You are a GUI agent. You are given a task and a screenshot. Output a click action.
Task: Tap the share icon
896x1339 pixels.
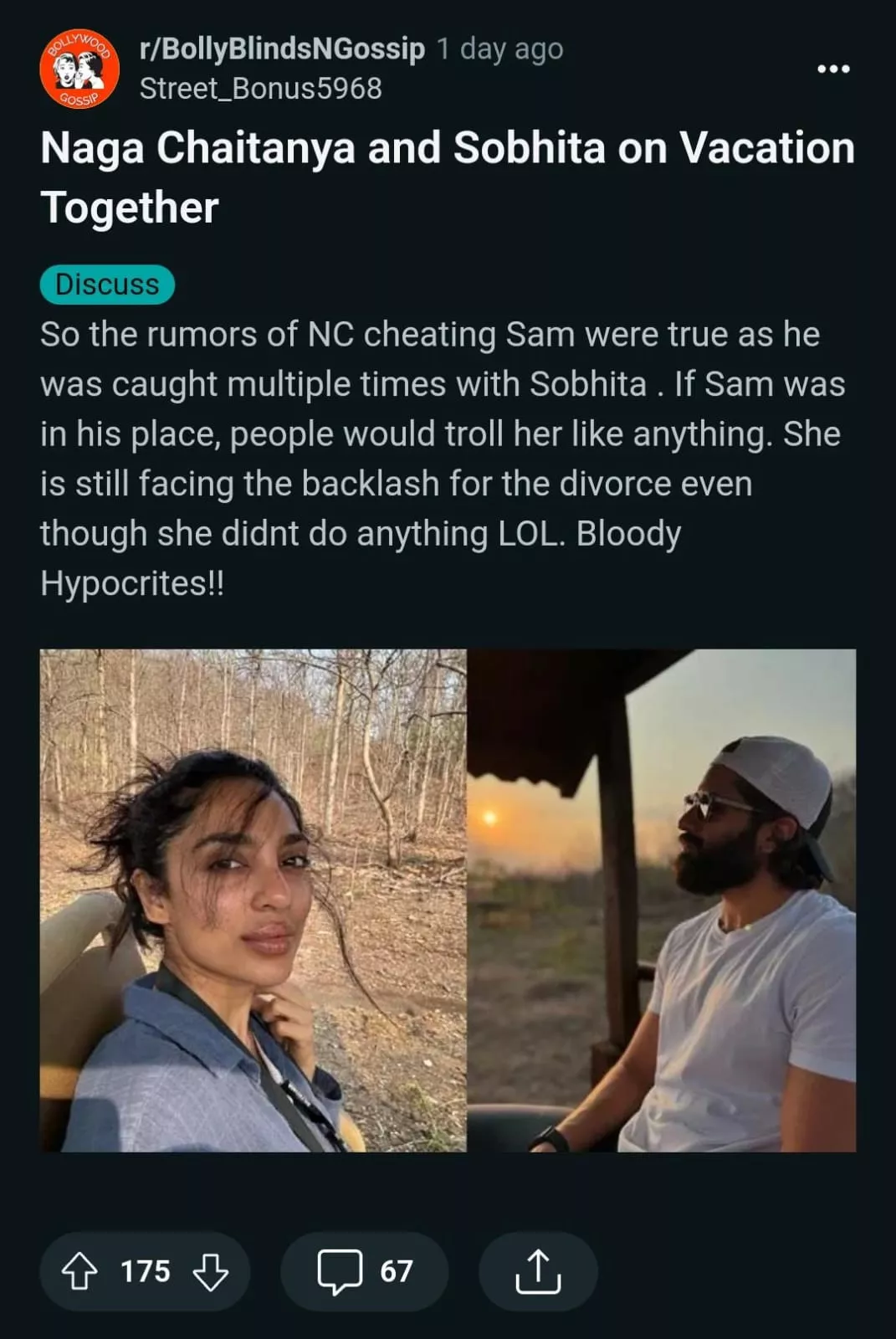tap(538, 1270)
